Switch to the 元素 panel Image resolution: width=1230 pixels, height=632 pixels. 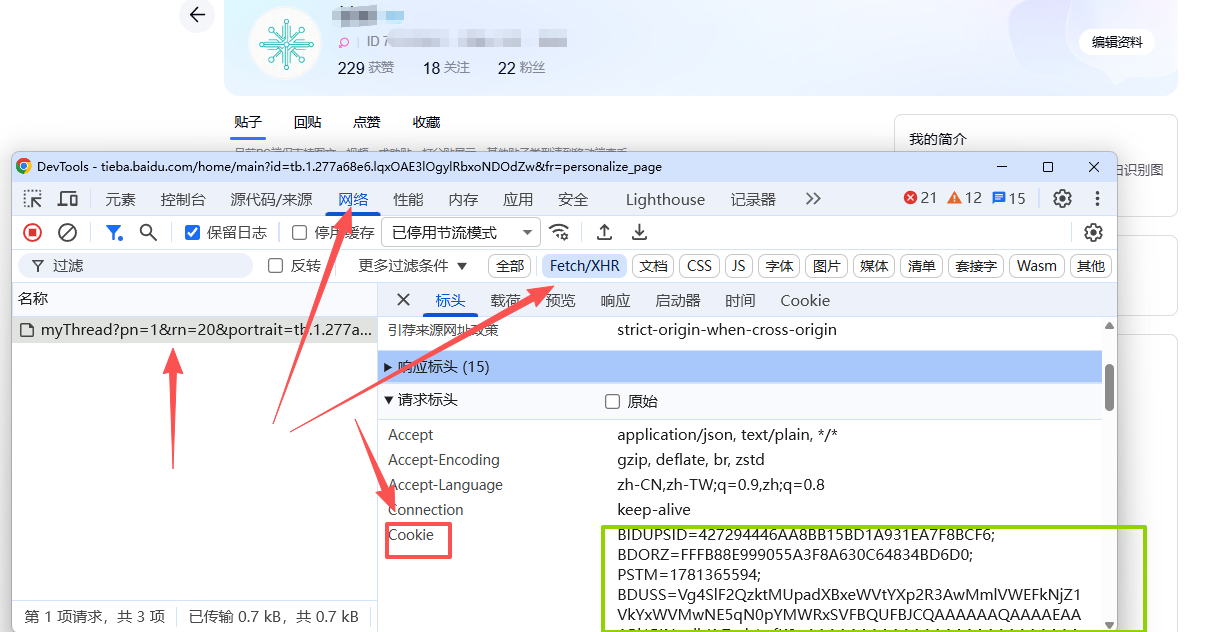pyautogui.click(x=121, y=199)
